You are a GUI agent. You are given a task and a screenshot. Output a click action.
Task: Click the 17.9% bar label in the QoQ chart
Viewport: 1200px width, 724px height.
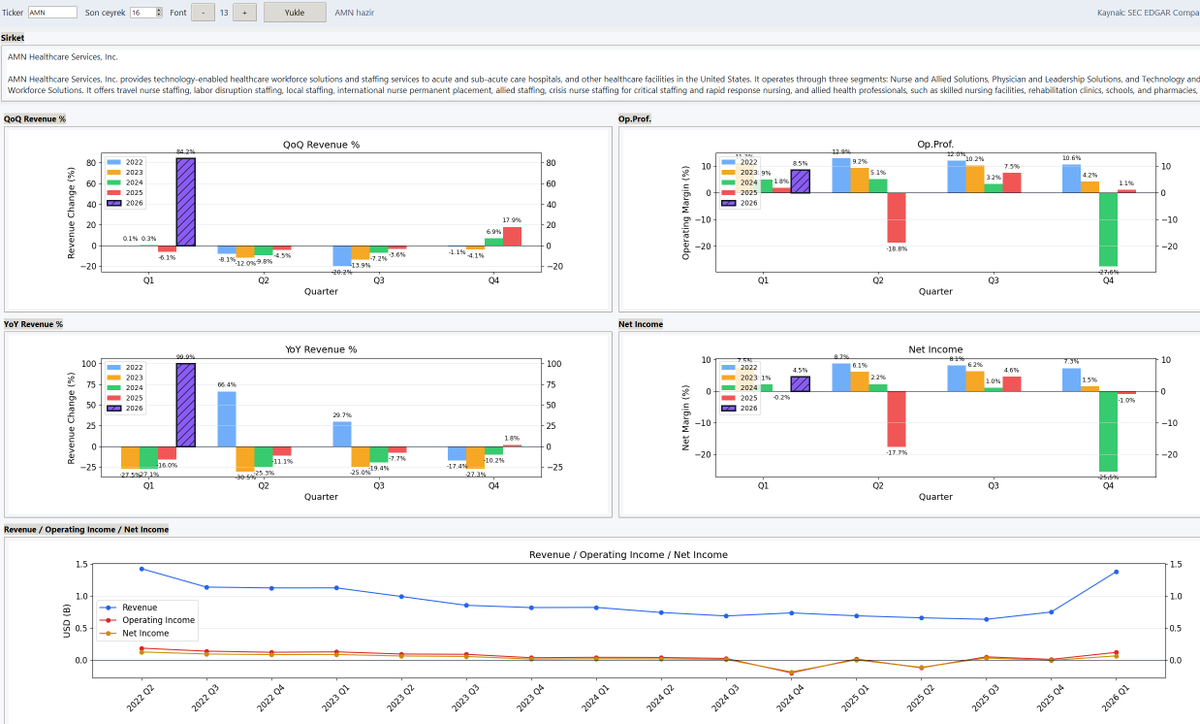tap(512, 220)
